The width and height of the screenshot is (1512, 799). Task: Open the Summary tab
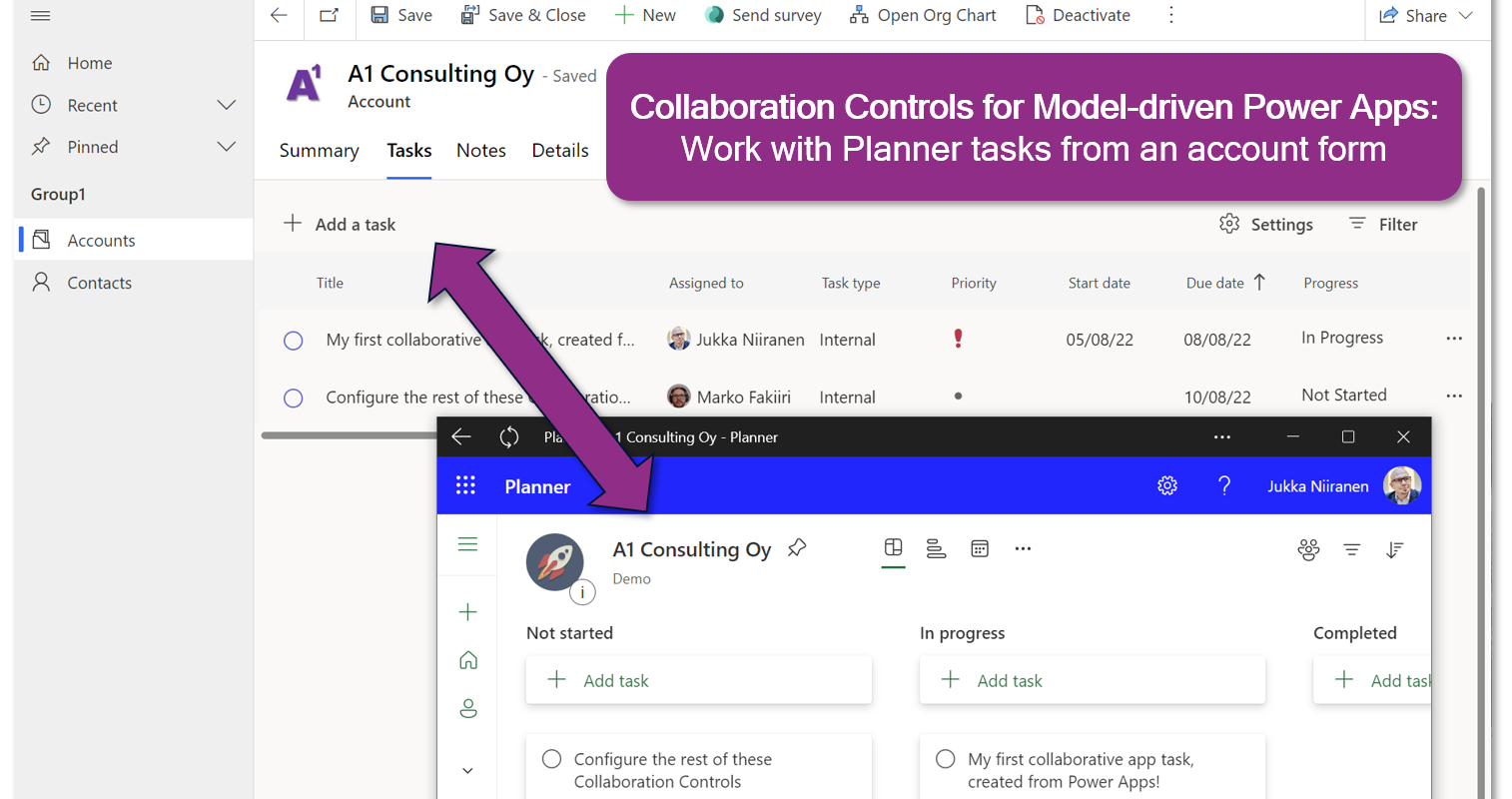[x=319, y=151]
